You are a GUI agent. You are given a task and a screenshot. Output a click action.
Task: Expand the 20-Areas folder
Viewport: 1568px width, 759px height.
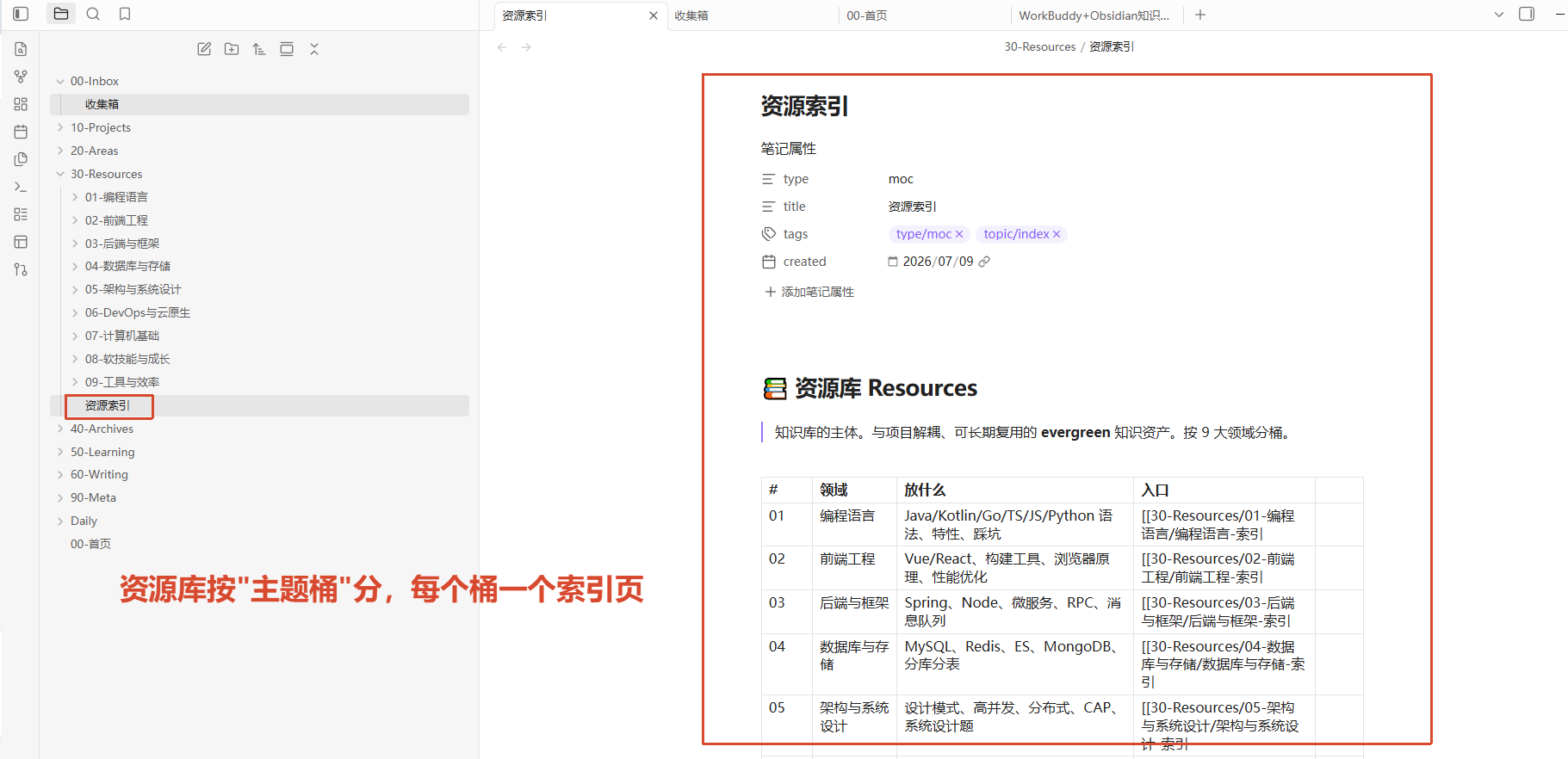coord(60,151)
